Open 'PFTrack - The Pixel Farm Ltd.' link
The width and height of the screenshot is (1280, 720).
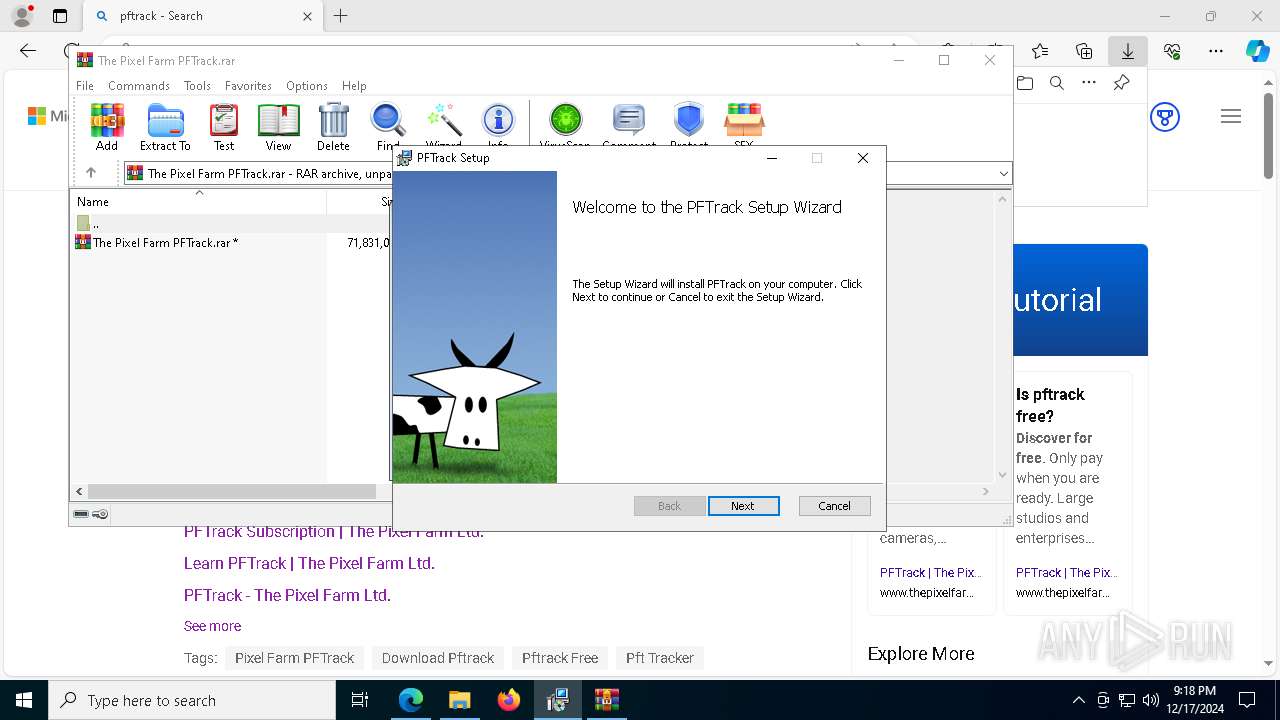coord(287,595)
